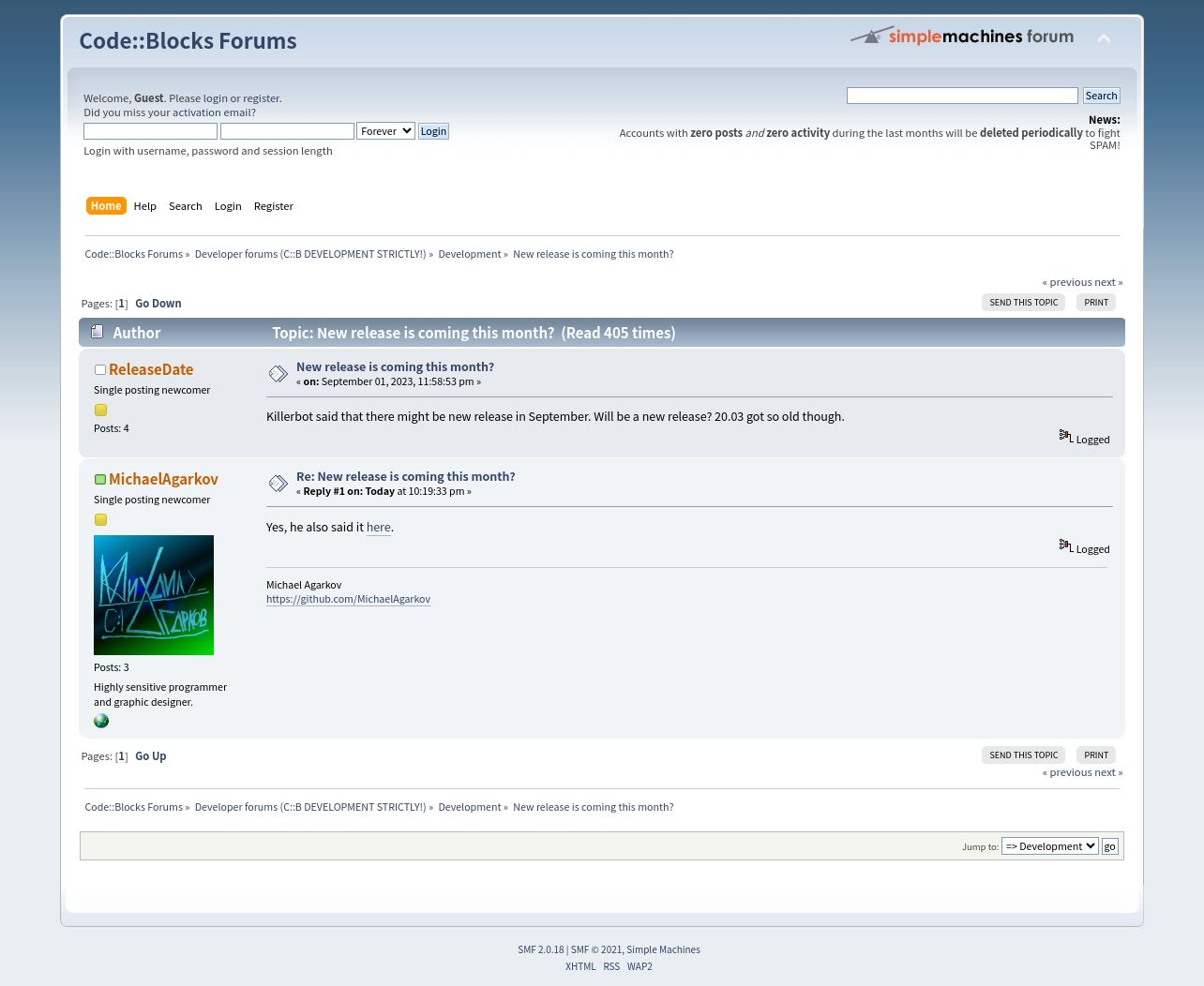1204x986 pixels.
Task: Click the bottom PRINT button
Action: [x=1096, y=755]
